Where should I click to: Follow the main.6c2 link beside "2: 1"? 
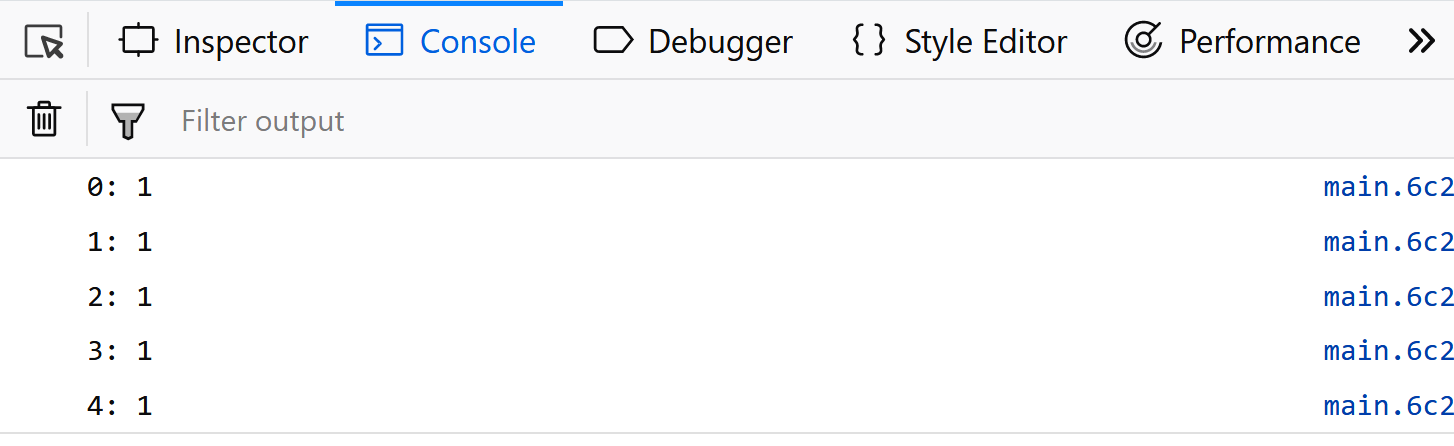(1387, 297)
